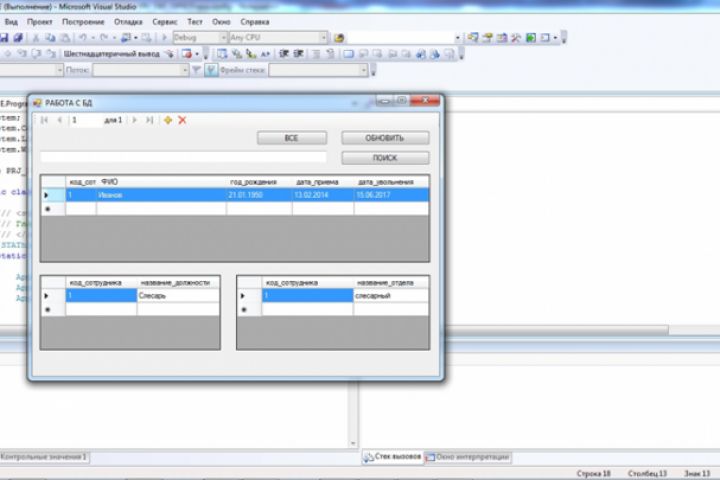
Task: Click the Save All toolbar icon
Action: 18,38
